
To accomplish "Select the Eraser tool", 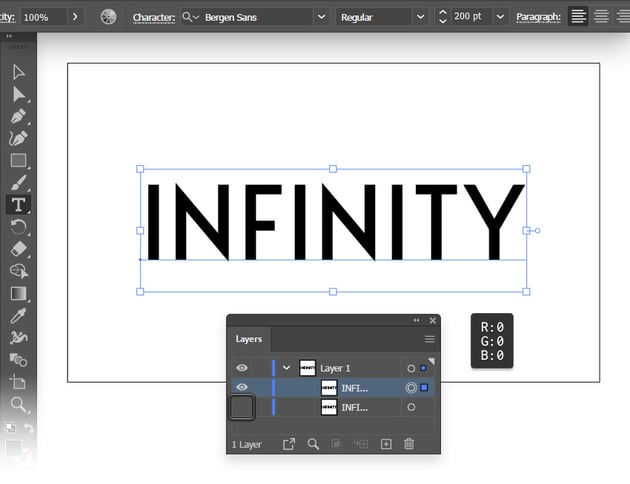I will coord(18,249).
